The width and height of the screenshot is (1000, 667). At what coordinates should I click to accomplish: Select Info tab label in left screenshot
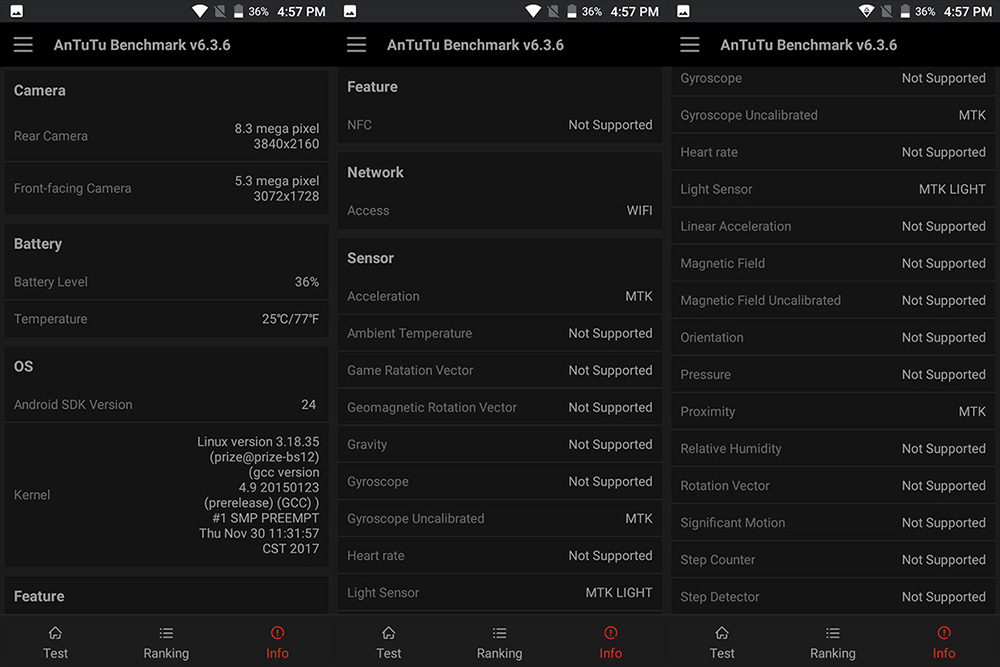coord(277,653)
